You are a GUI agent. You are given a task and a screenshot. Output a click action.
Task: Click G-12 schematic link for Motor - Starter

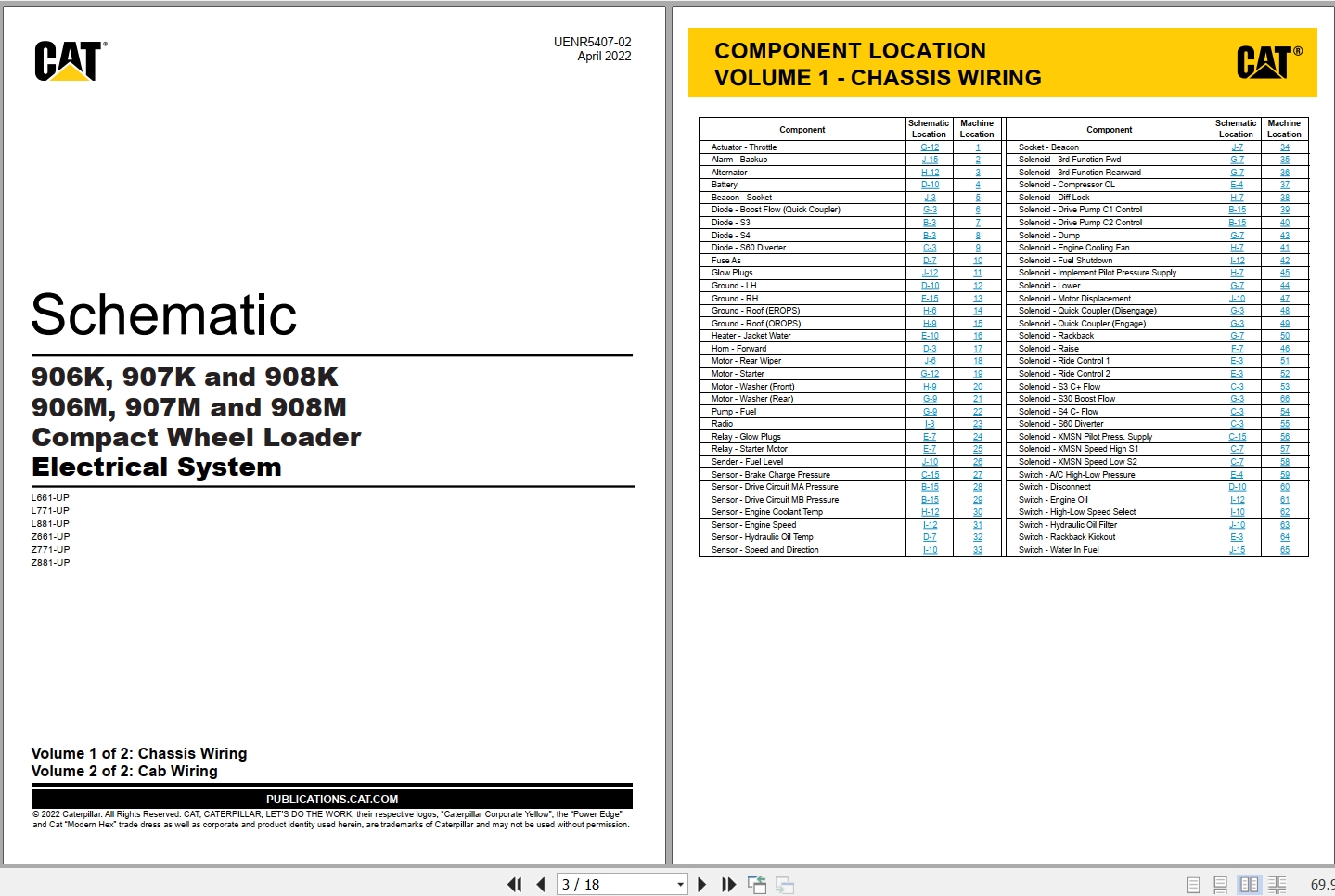[930, 374]
